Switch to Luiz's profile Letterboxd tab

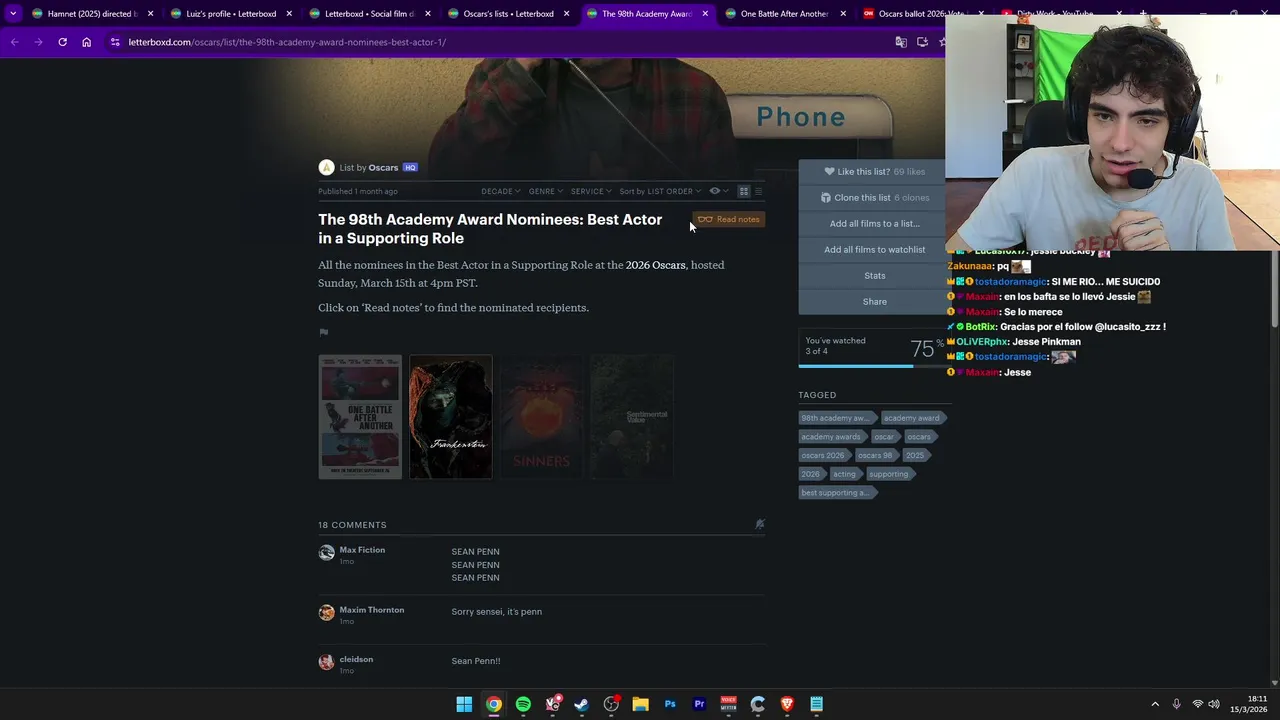[x=231, y=14]
